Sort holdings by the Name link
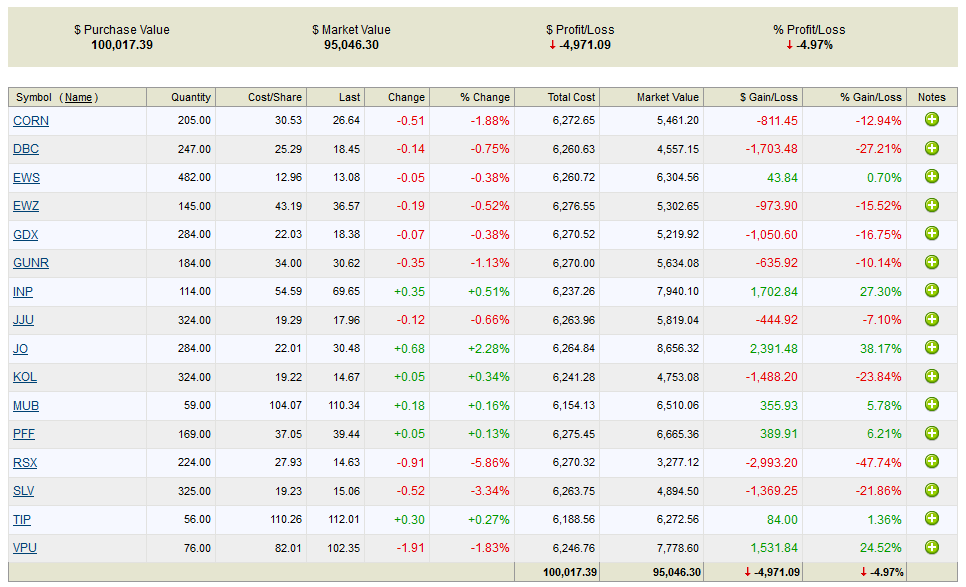Viewport: 966px width, 587px height. pyautogui.click(x=79, y=97)
